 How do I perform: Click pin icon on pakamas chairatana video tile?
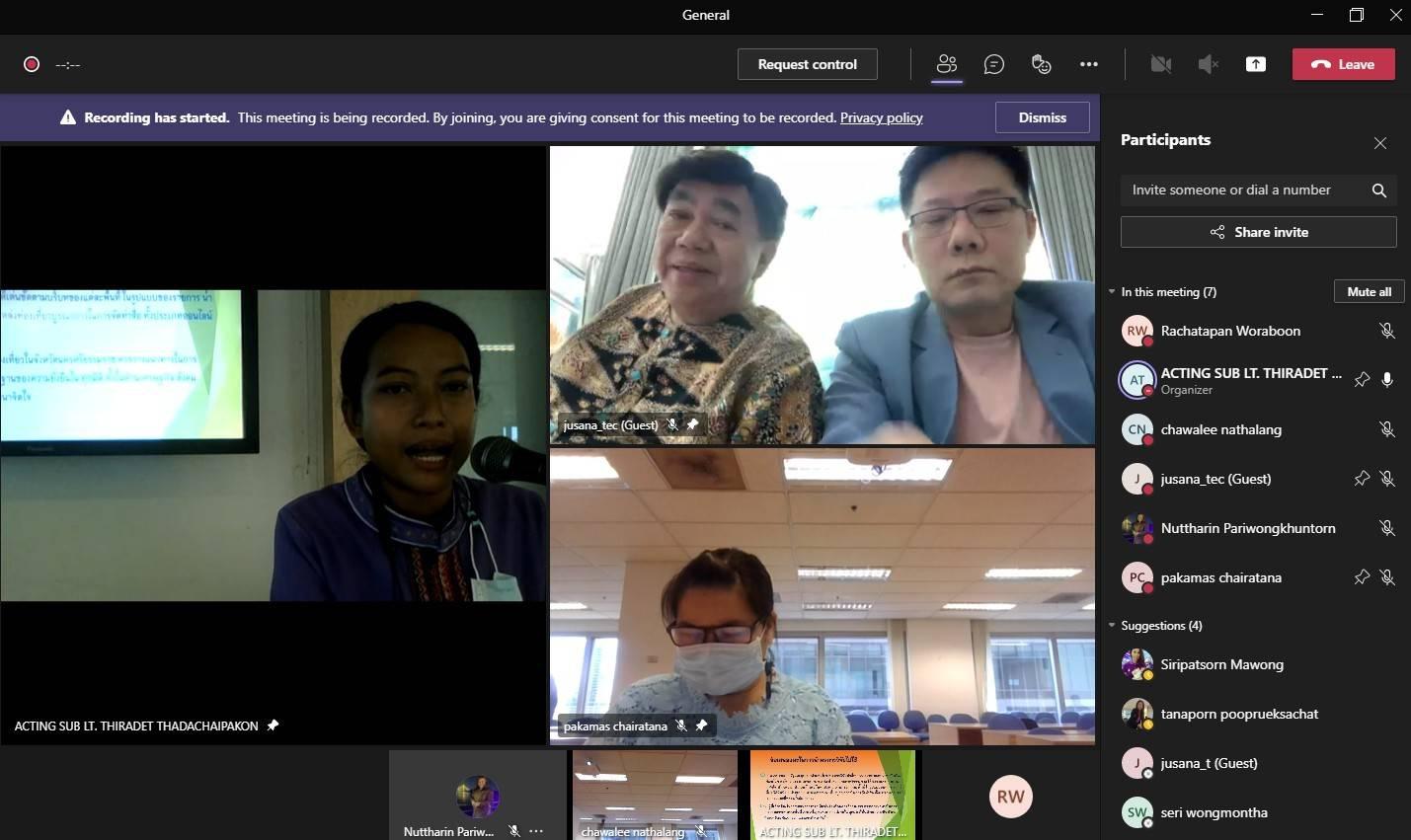701,725
